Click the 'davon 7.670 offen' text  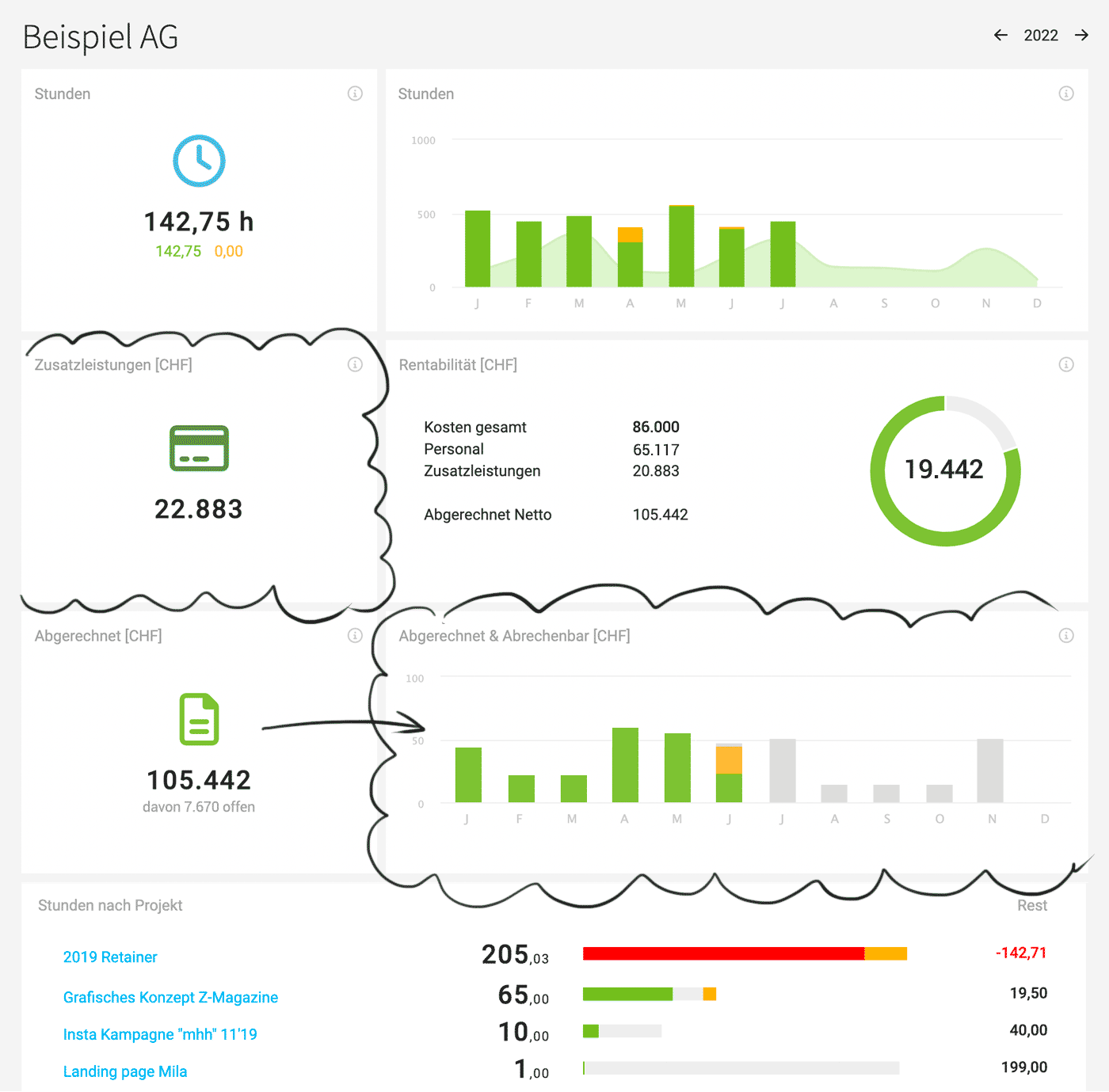199,807
